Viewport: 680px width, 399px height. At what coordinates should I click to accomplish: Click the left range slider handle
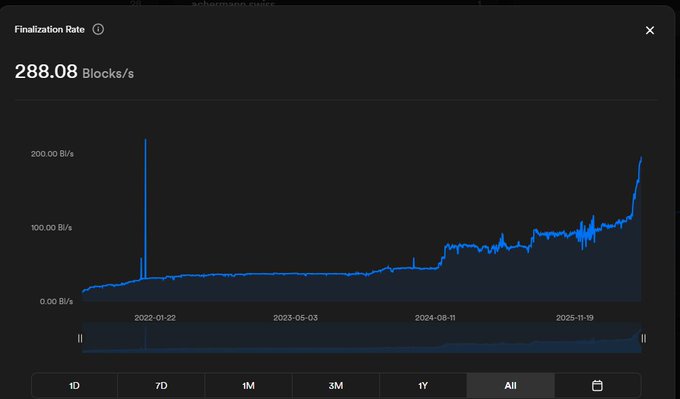(80, 338)
